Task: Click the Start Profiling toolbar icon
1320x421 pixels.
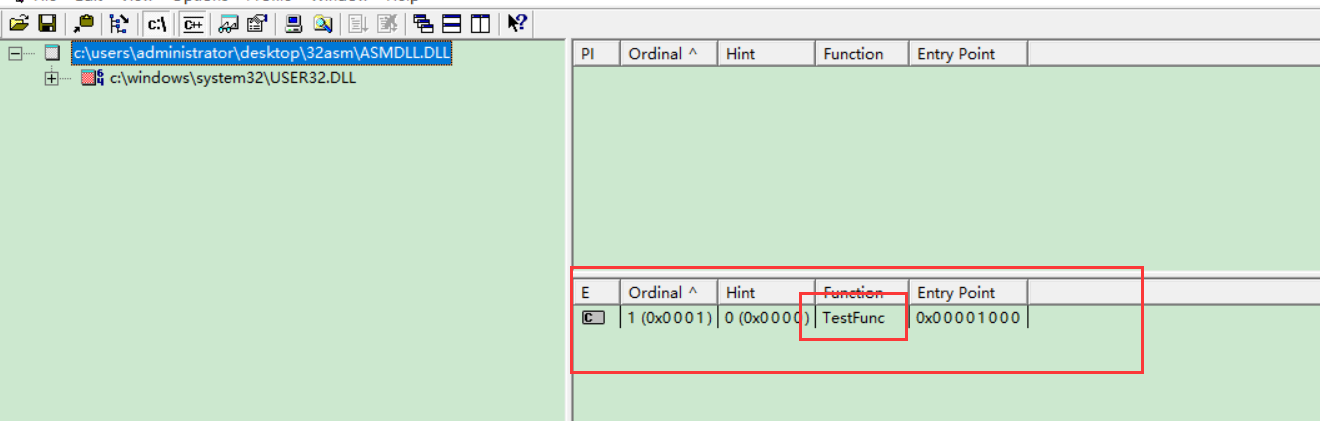Action: tap(359, 22)
